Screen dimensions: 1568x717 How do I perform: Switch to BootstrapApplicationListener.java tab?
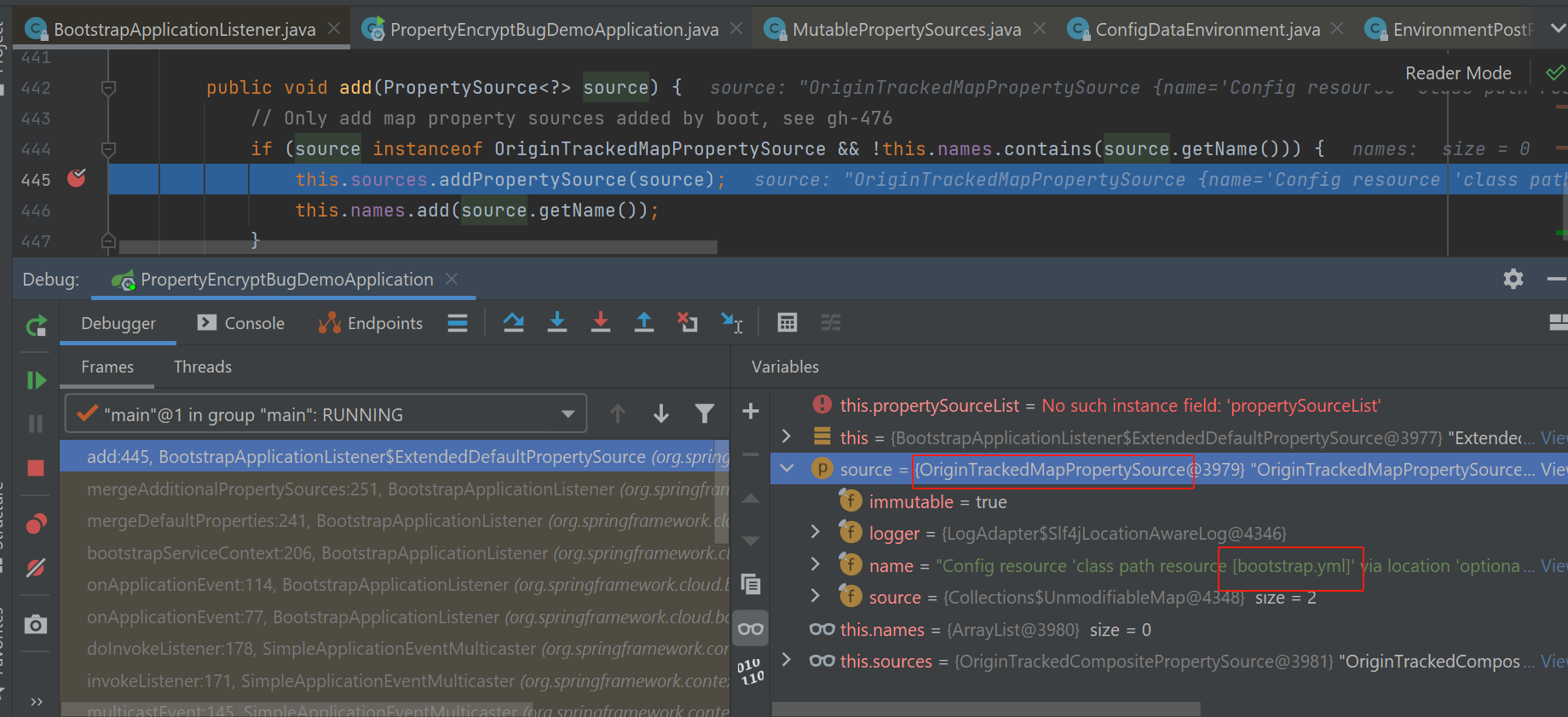(183, 29)
